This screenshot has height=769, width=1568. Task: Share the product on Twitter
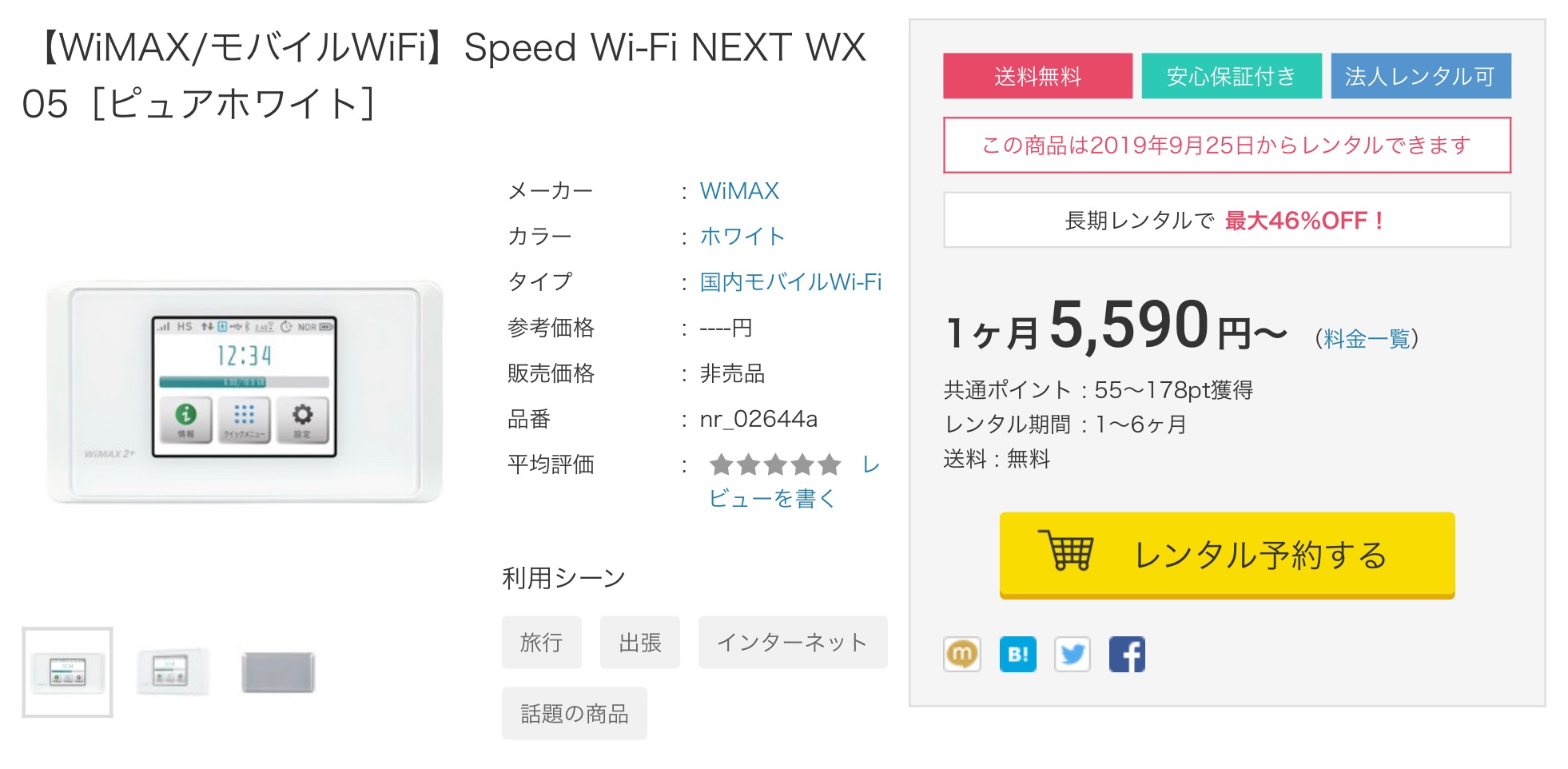1072,655
